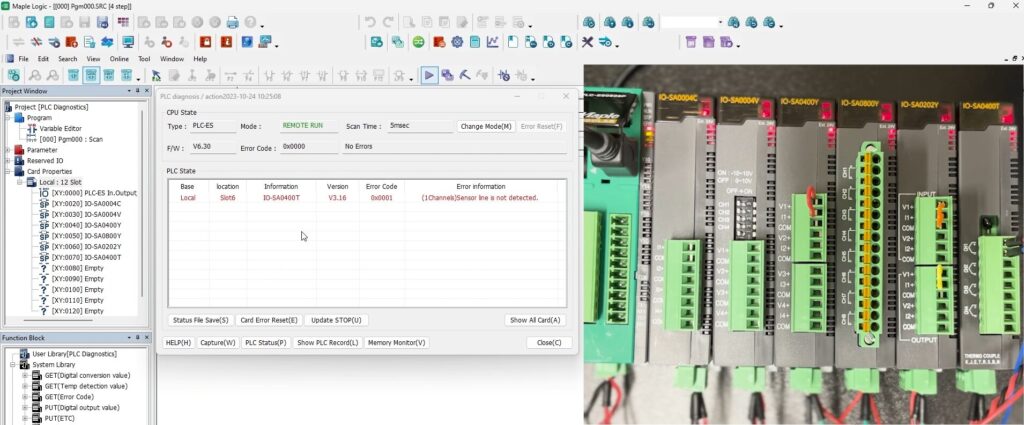Image resolution: width=1024 pixels, height=425 pixels.
Task: Select PUT(Digital output value) library item
Action: (82, 407)
